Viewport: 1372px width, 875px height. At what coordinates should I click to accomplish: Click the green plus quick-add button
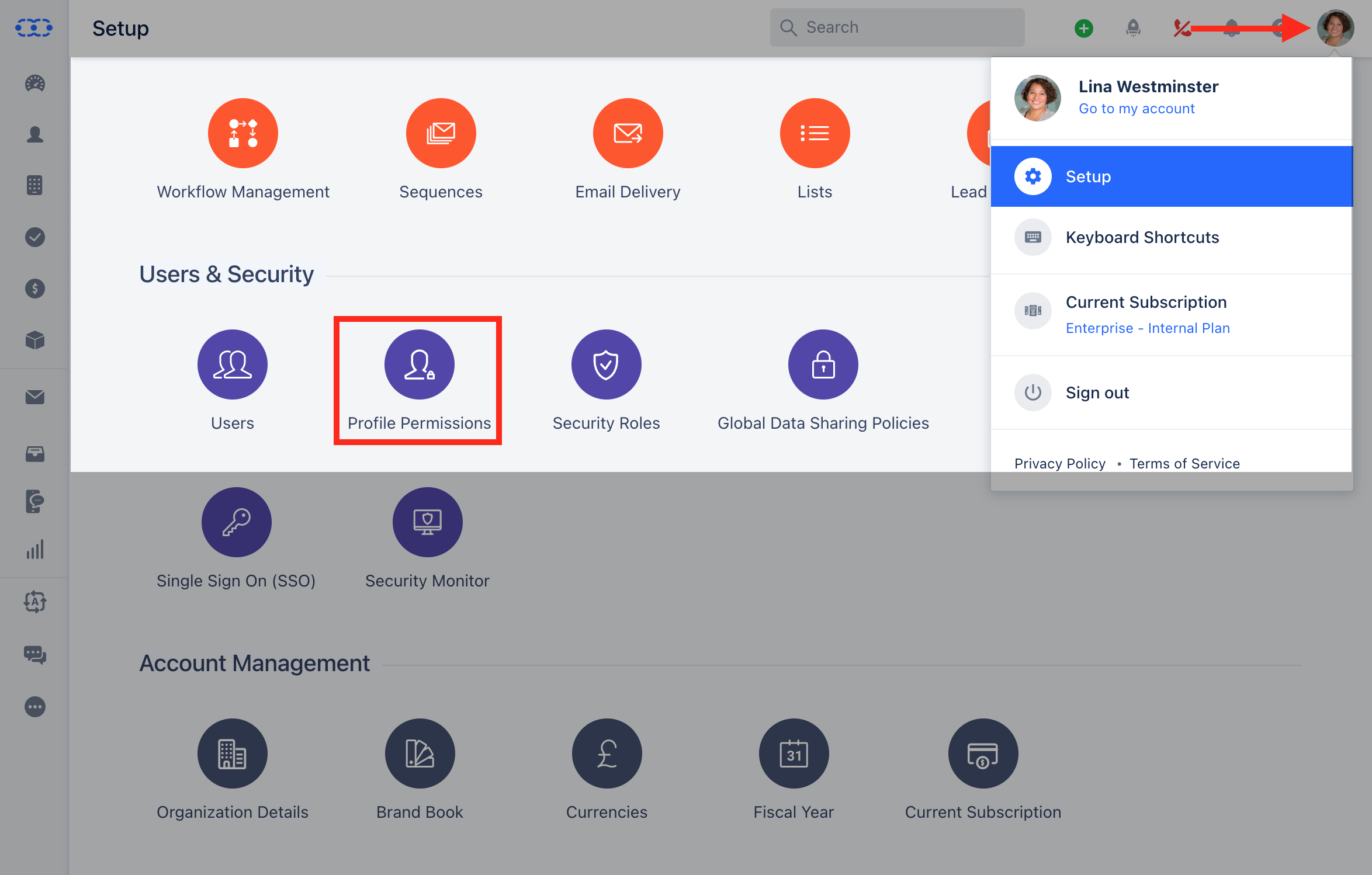tap(1084, 28)
